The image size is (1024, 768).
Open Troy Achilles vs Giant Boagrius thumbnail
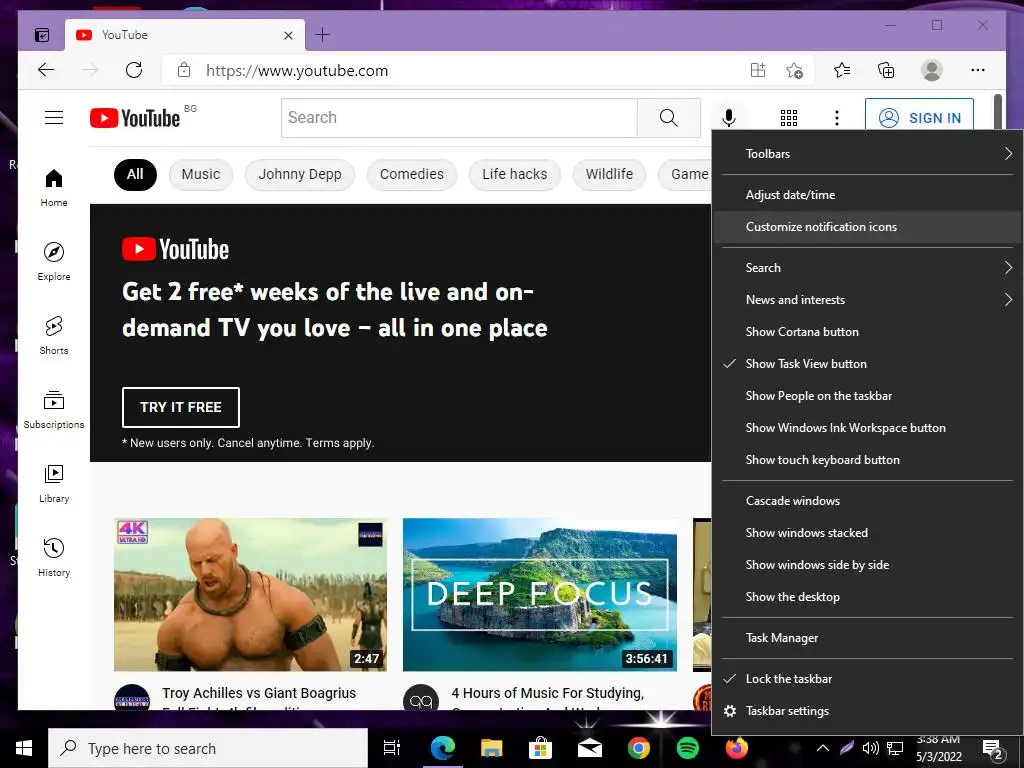point(250,594)
